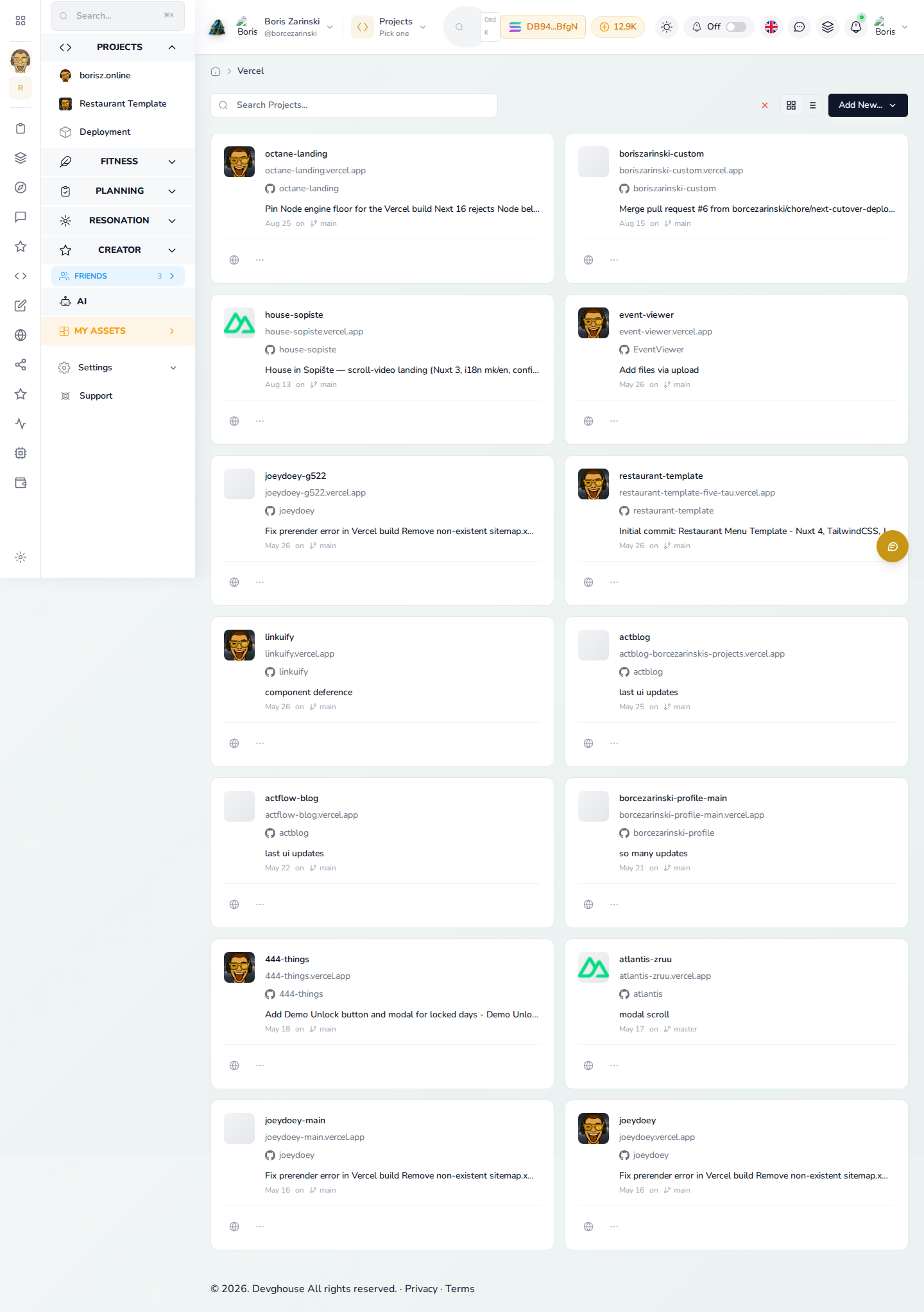Click the 12.9K coins balance
This screenshot has height=1312, width=924.
pyautogui.click(x=618, y=27)
